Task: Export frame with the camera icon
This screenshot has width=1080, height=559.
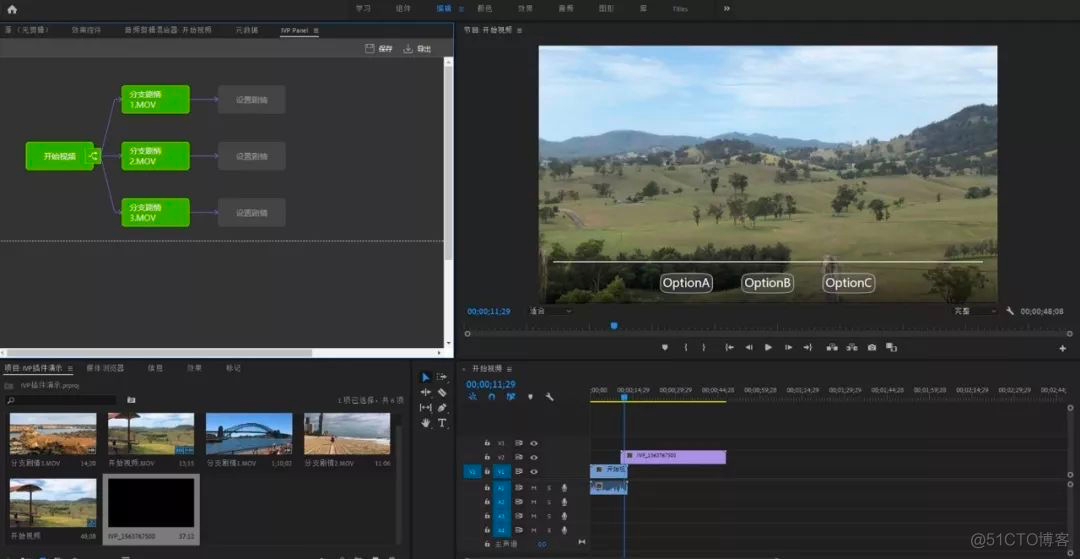Action: [x=872, y=347]
